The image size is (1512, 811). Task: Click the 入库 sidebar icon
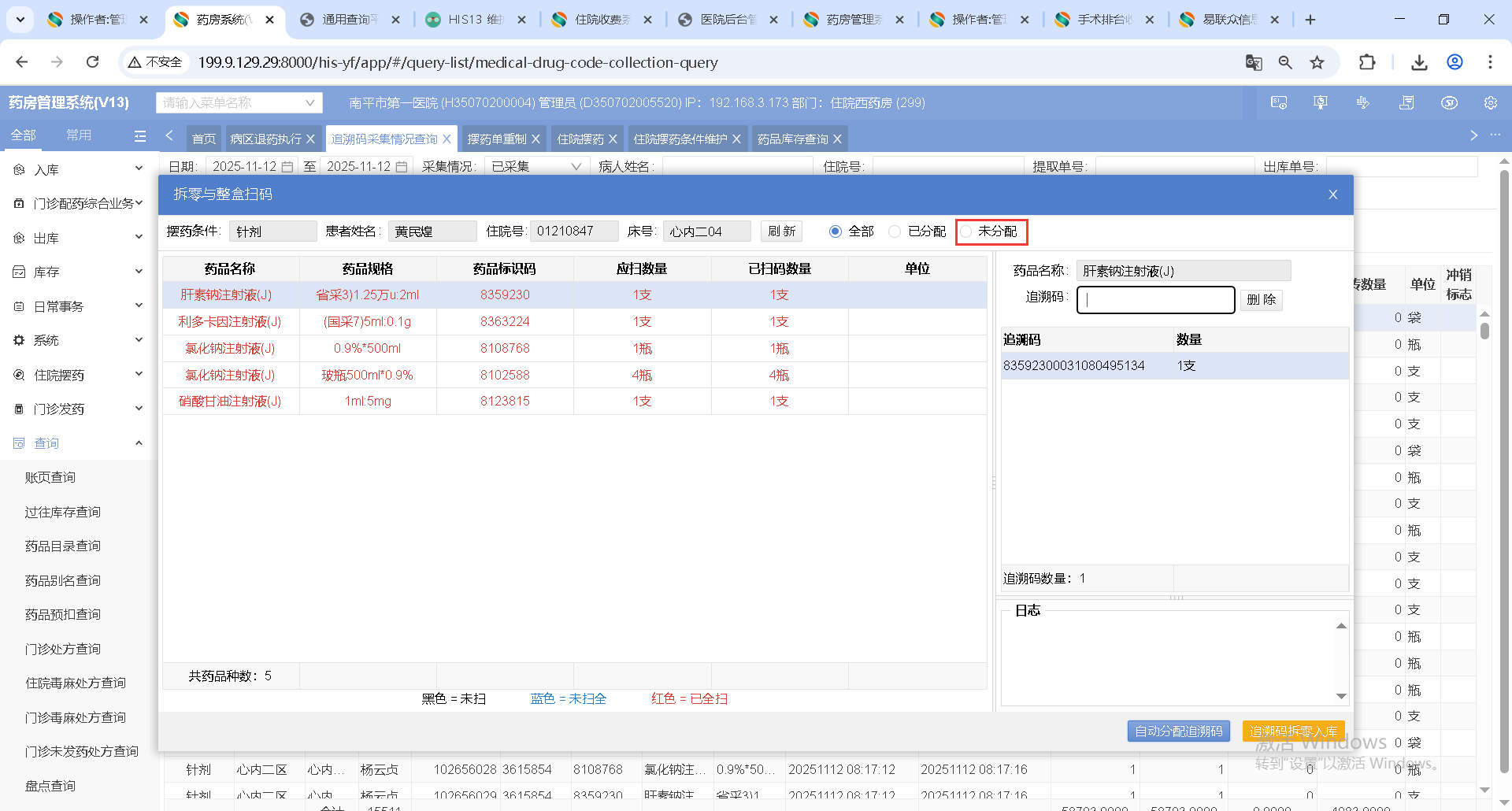pyautogui.click(x=19, y=169)
